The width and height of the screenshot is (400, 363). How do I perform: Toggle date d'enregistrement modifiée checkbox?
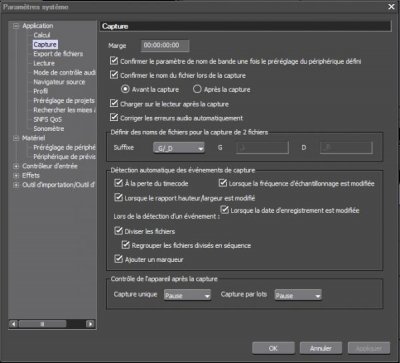pos(225,210)
